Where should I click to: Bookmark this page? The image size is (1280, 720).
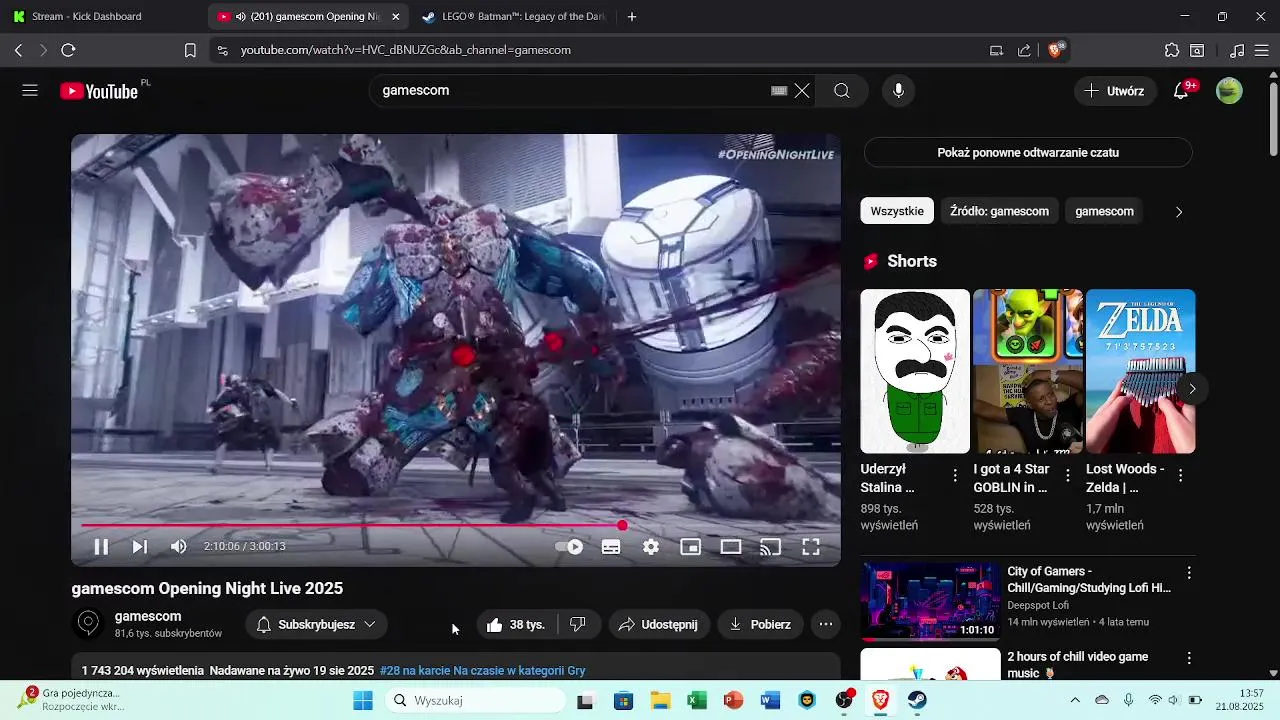point(190,50)
